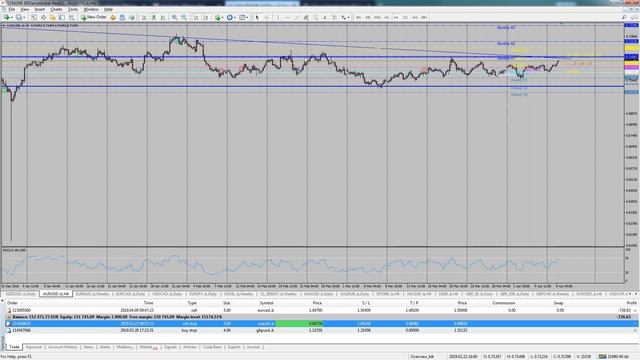640x360 pixels.
Task: Click the Overview_klk profile in status bar
Action: click(422, 357)
